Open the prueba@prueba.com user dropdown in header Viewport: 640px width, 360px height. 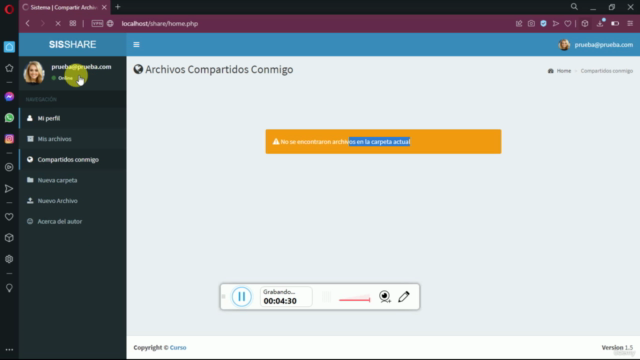tap(596, 45)
